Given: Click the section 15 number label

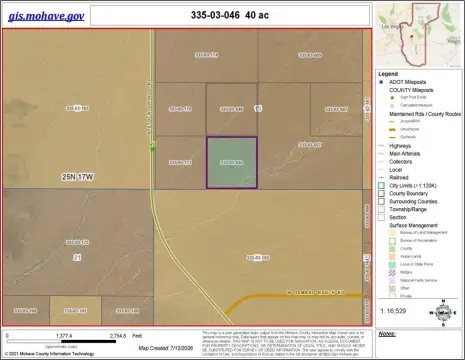Looking at the screenshot, I should [x=258, y=108].
